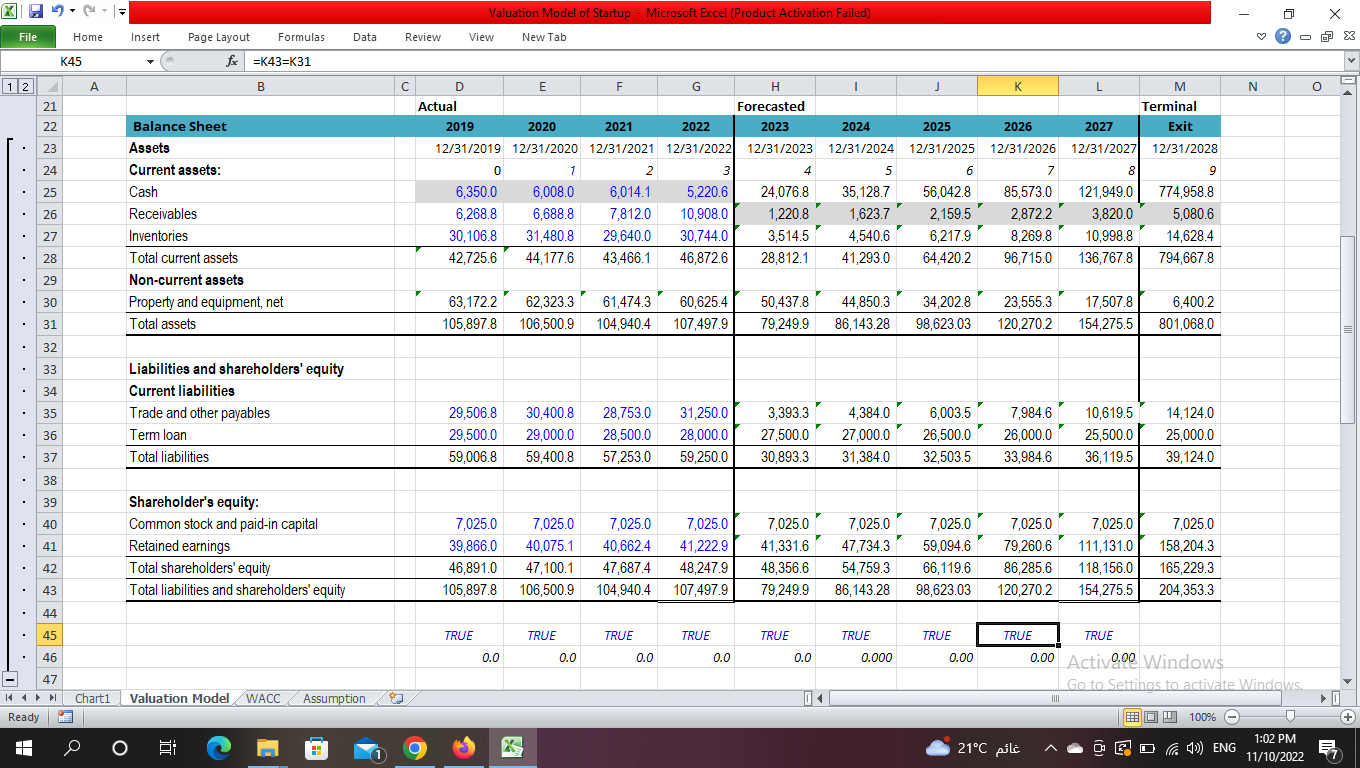Switch to Page Layout view in status bar
The height and width of the screenshot is (768, 1360).
pos(1152,717)
